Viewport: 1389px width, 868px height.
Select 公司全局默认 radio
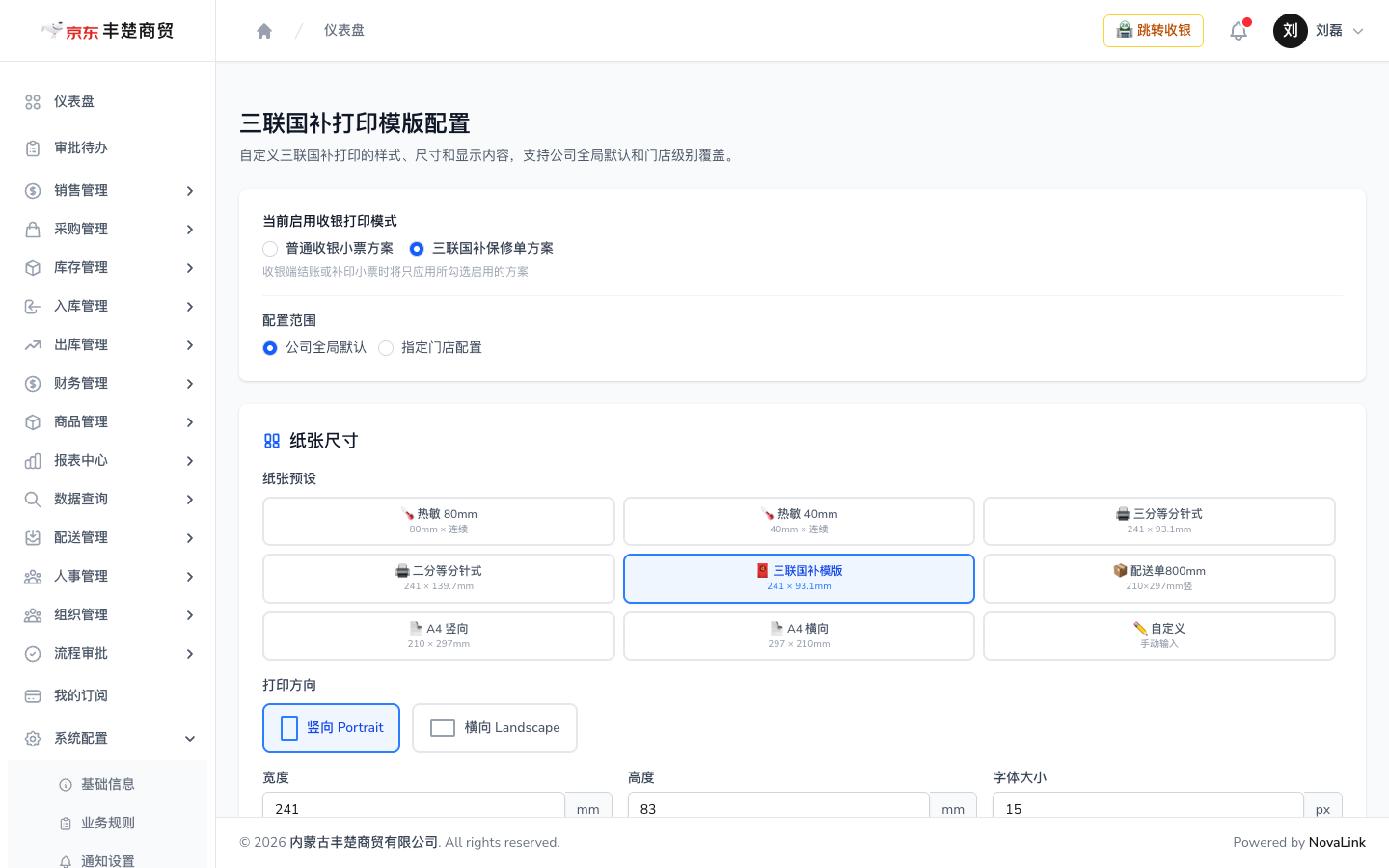click(x=270, y=348)
